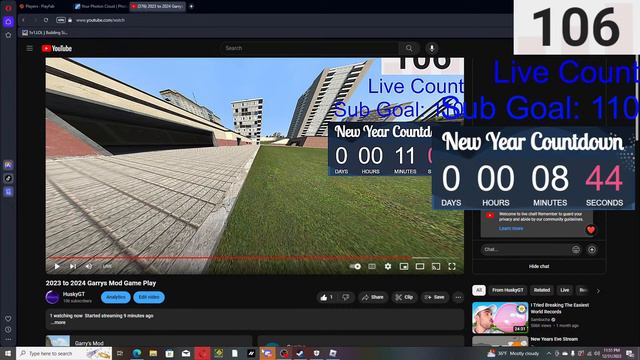
Task: Open I Tried Breaking World Records thumbnail
Action: 500,318
